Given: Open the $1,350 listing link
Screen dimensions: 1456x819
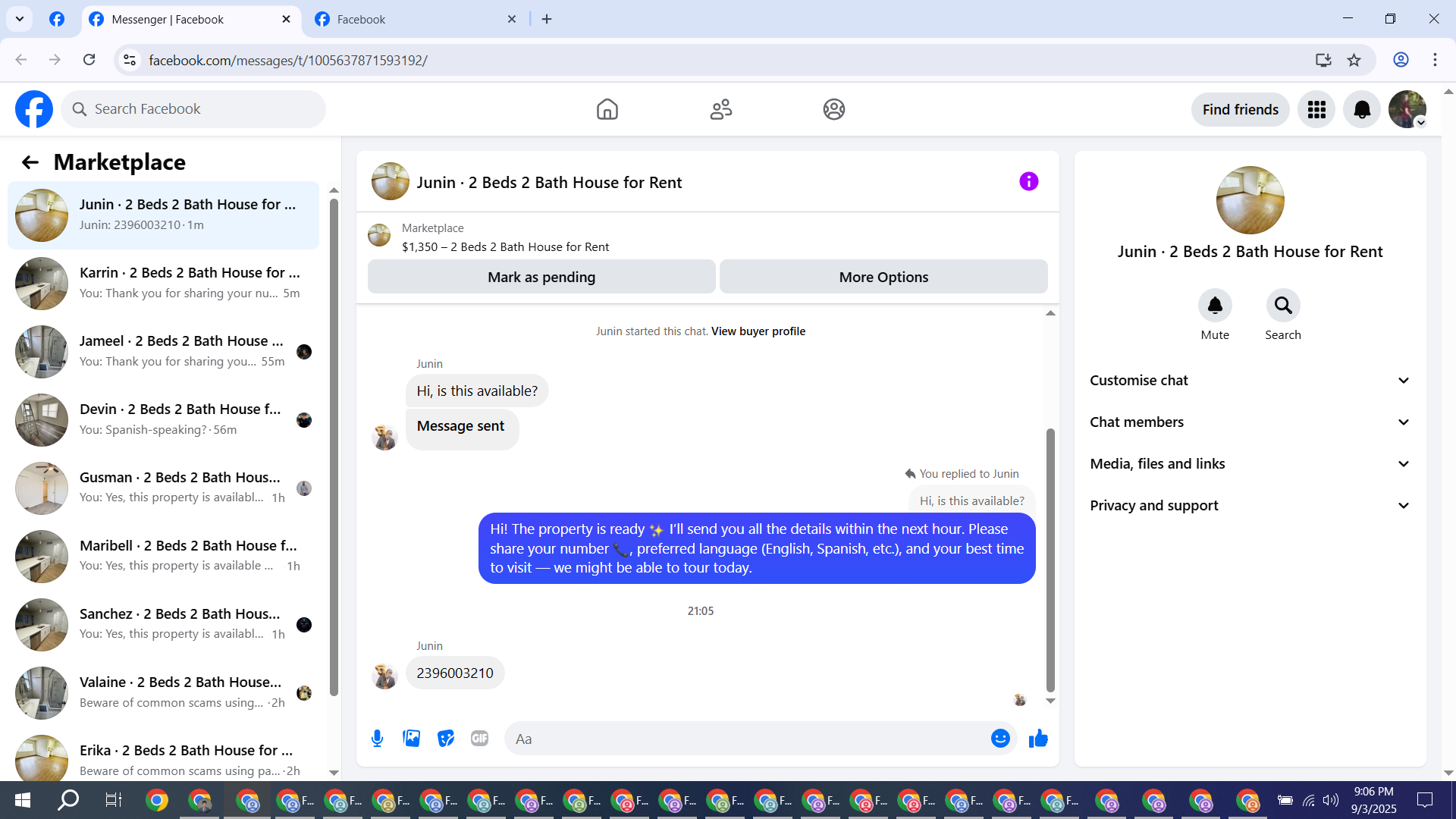Looking at the screenshot, I should point(505,246).
